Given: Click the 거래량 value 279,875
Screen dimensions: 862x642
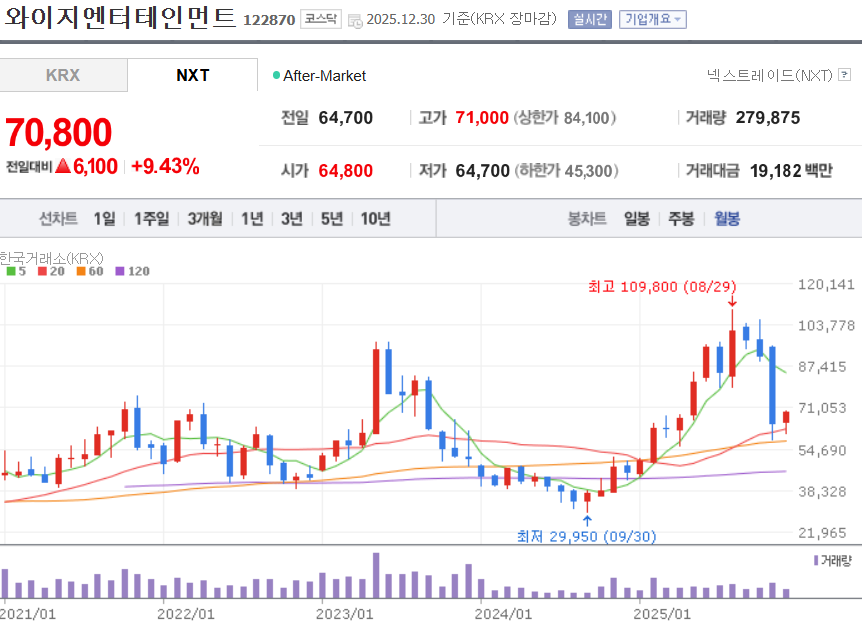Looking at the screenshot, I should 768,118.
